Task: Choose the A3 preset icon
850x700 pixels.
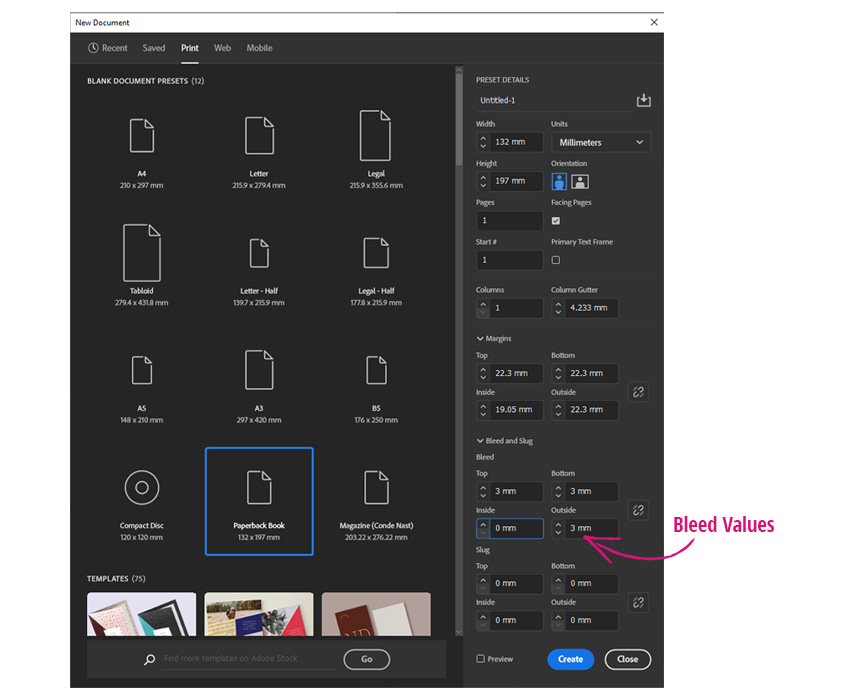Action: point(259,370)
